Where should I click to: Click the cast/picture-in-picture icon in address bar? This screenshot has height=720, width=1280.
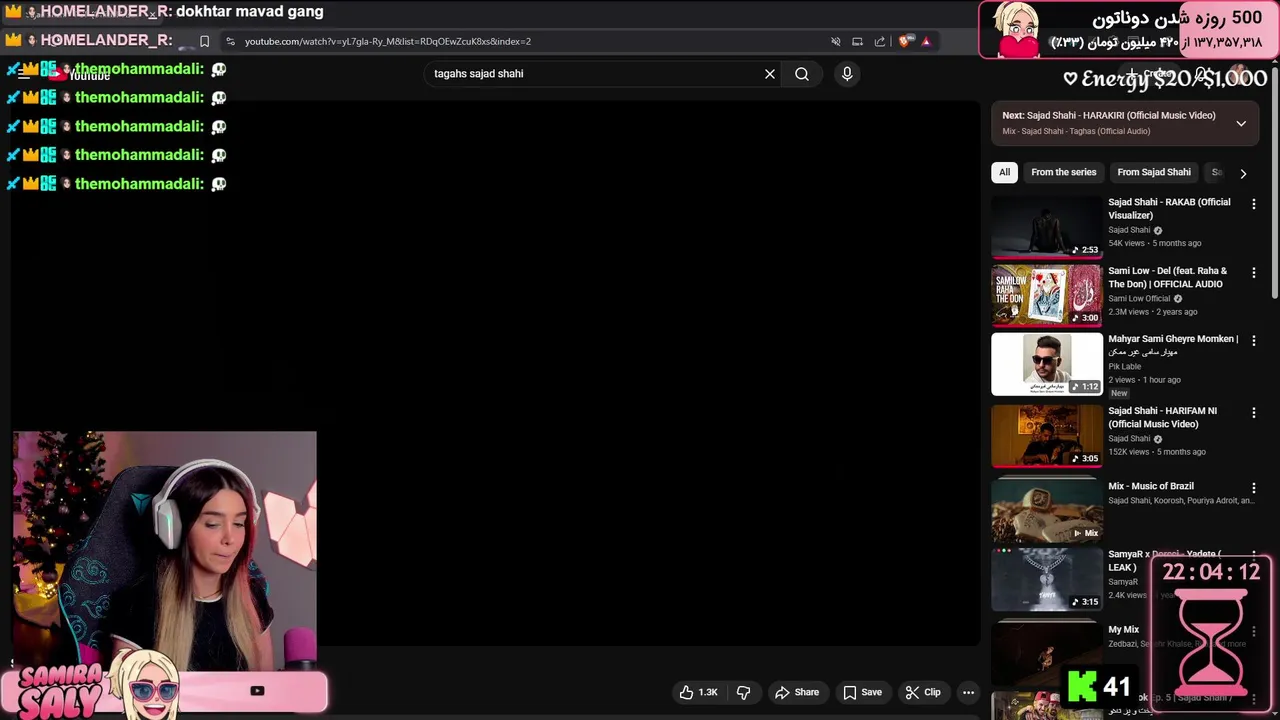point(857,42)
